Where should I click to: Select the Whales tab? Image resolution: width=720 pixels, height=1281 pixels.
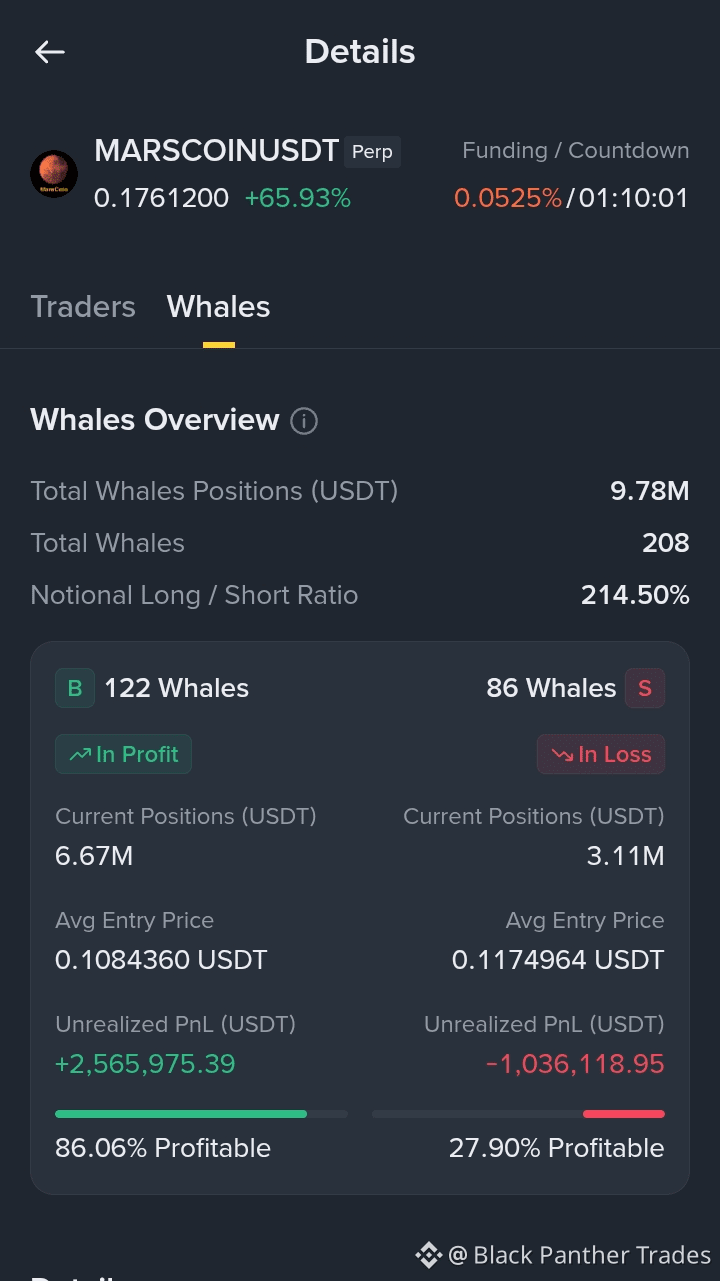point(218,306)
